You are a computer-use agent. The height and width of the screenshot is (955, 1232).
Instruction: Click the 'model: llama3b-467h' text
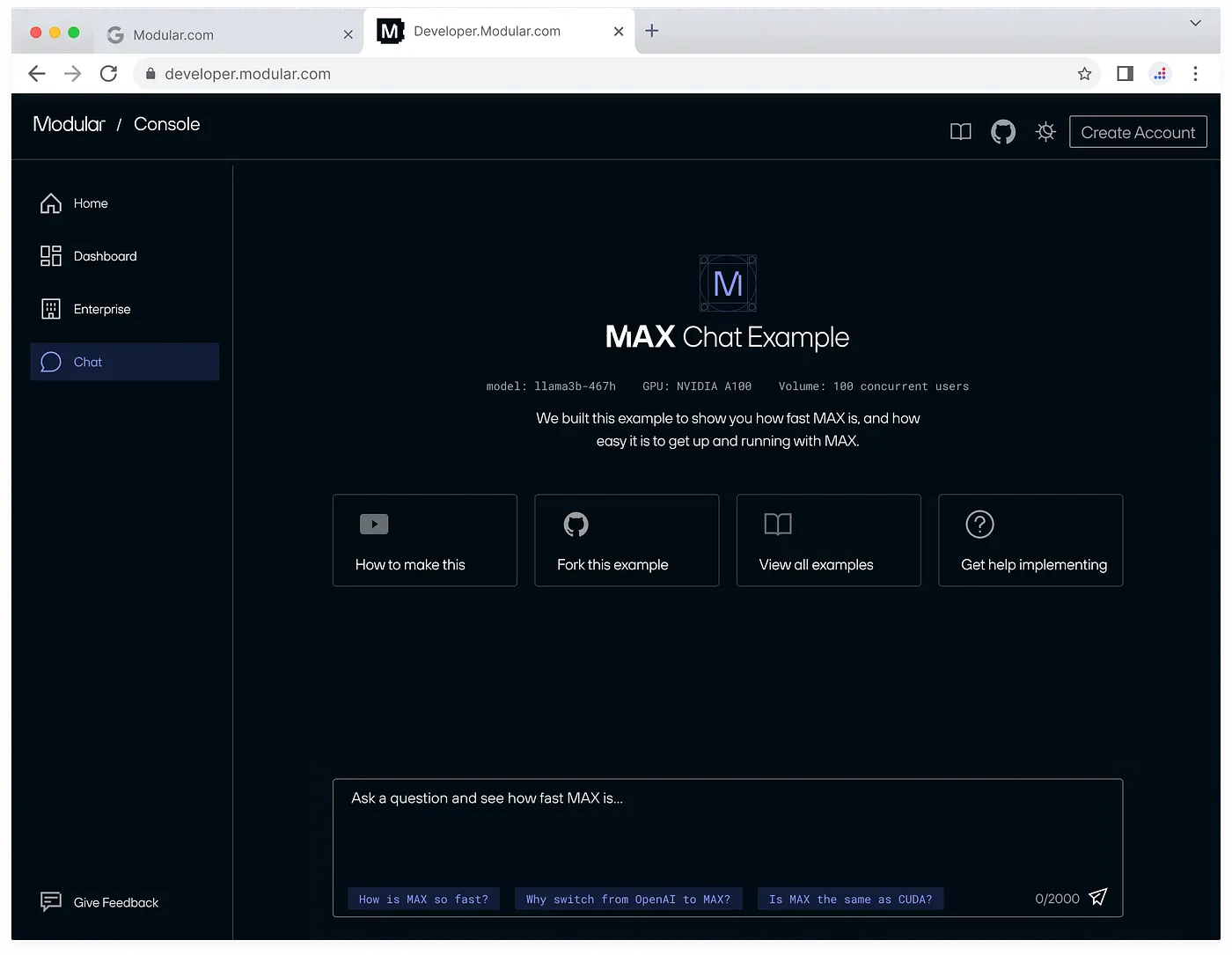(x=551, y=386)
